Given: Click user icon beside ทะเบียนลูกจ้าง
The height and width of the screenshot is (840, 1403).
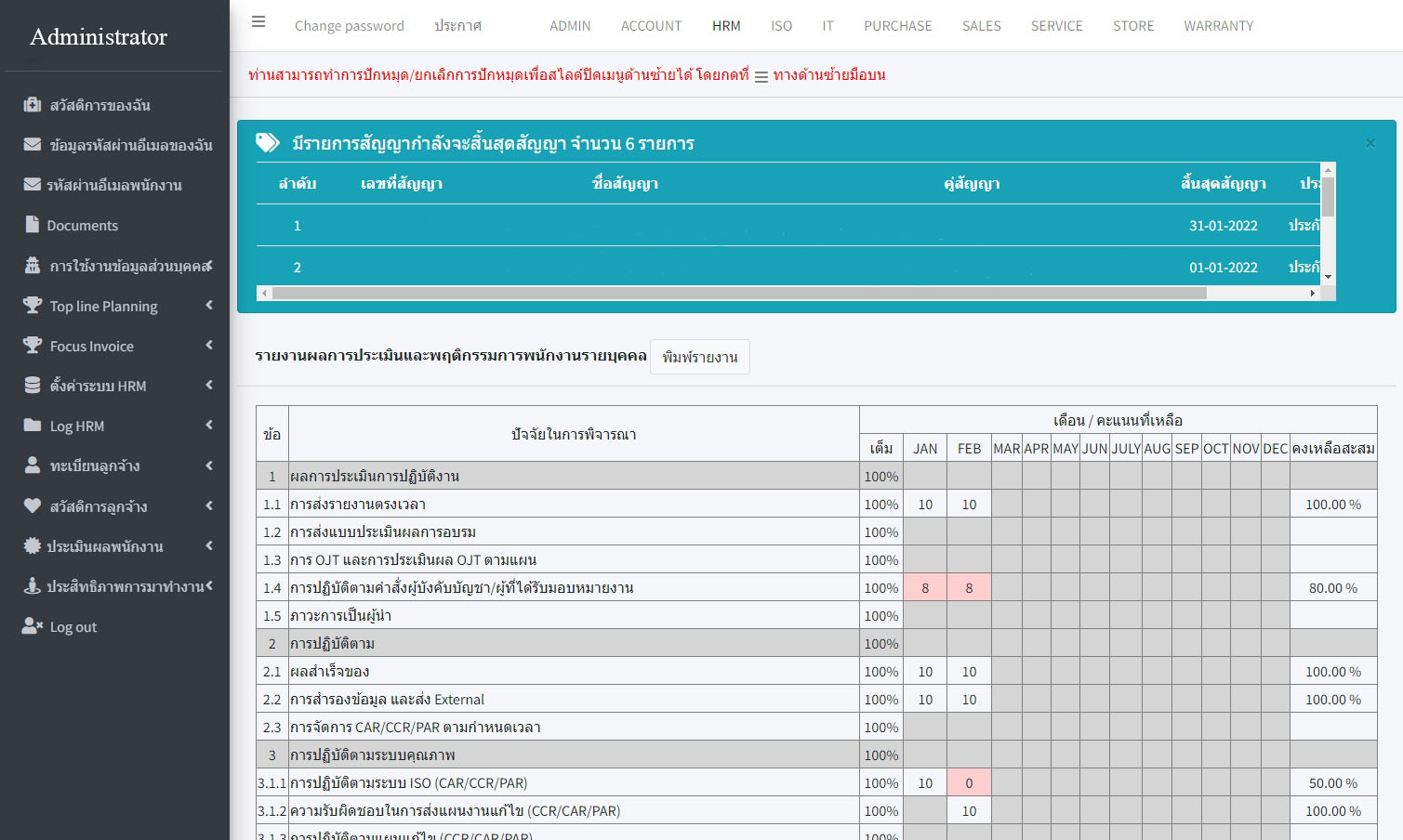Looking at the screenshot, I should [x=33, y=465].
